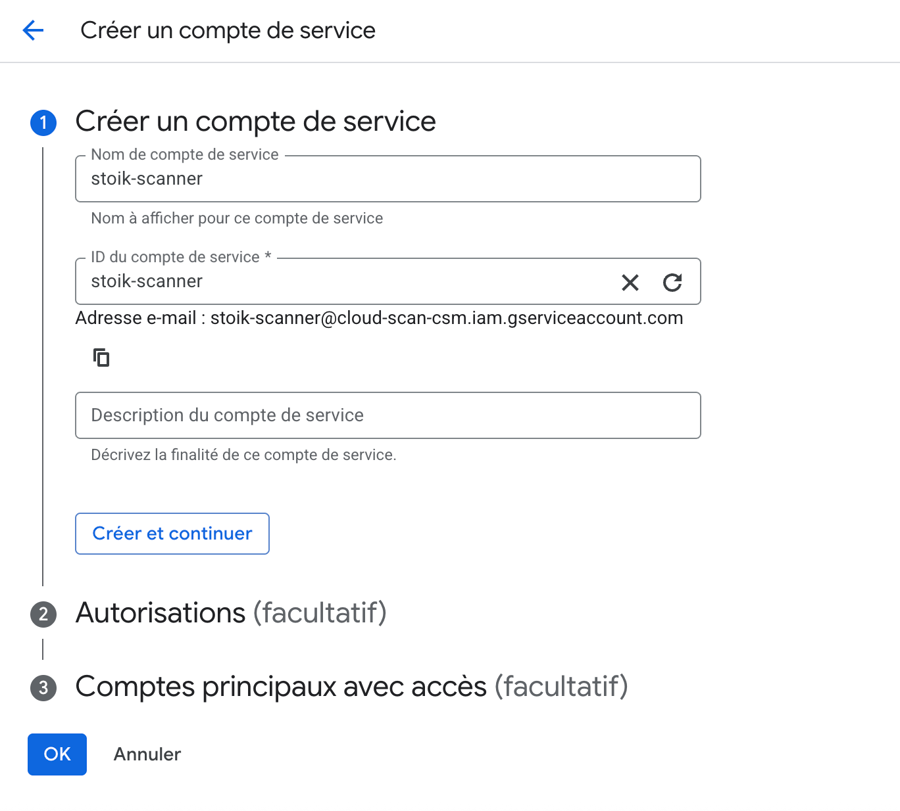The height and width of the screenshot is (811, 900).
Task: Expand the Autorisations (facultatif) step
Action: 230,612
